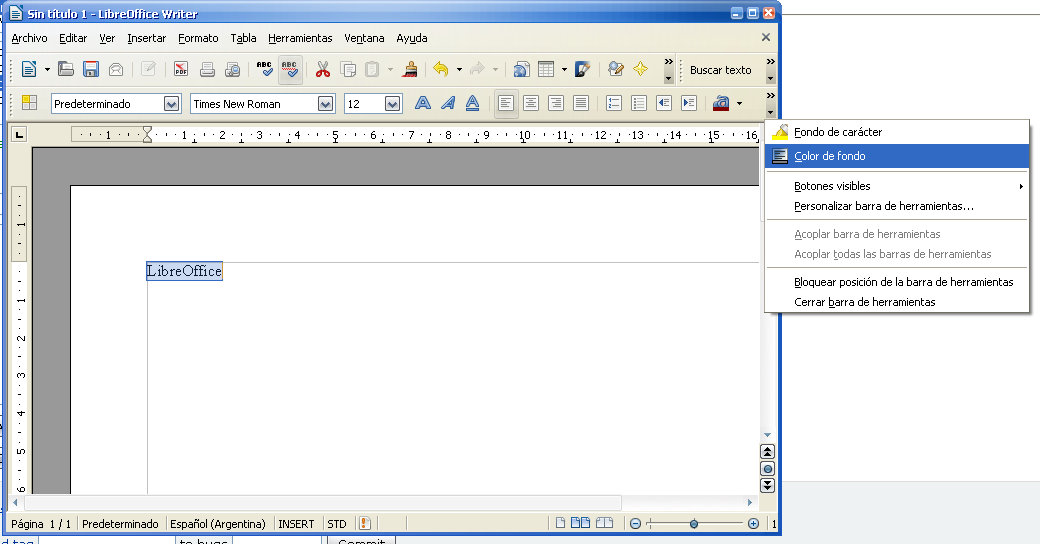Export document directly as PDF
Image resolution: width=1040 pixels, height=544 pixels.
click(181, 69)
